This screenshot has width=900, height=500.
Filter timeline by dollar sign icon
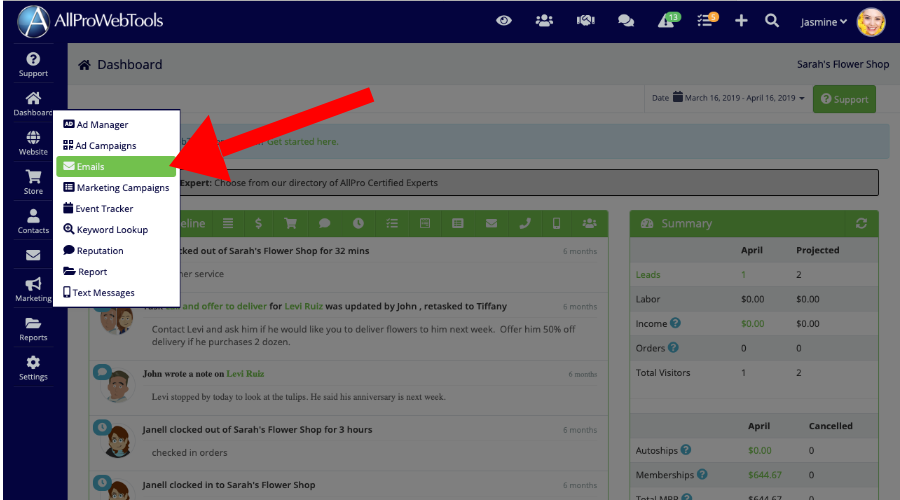coord(259,223)
